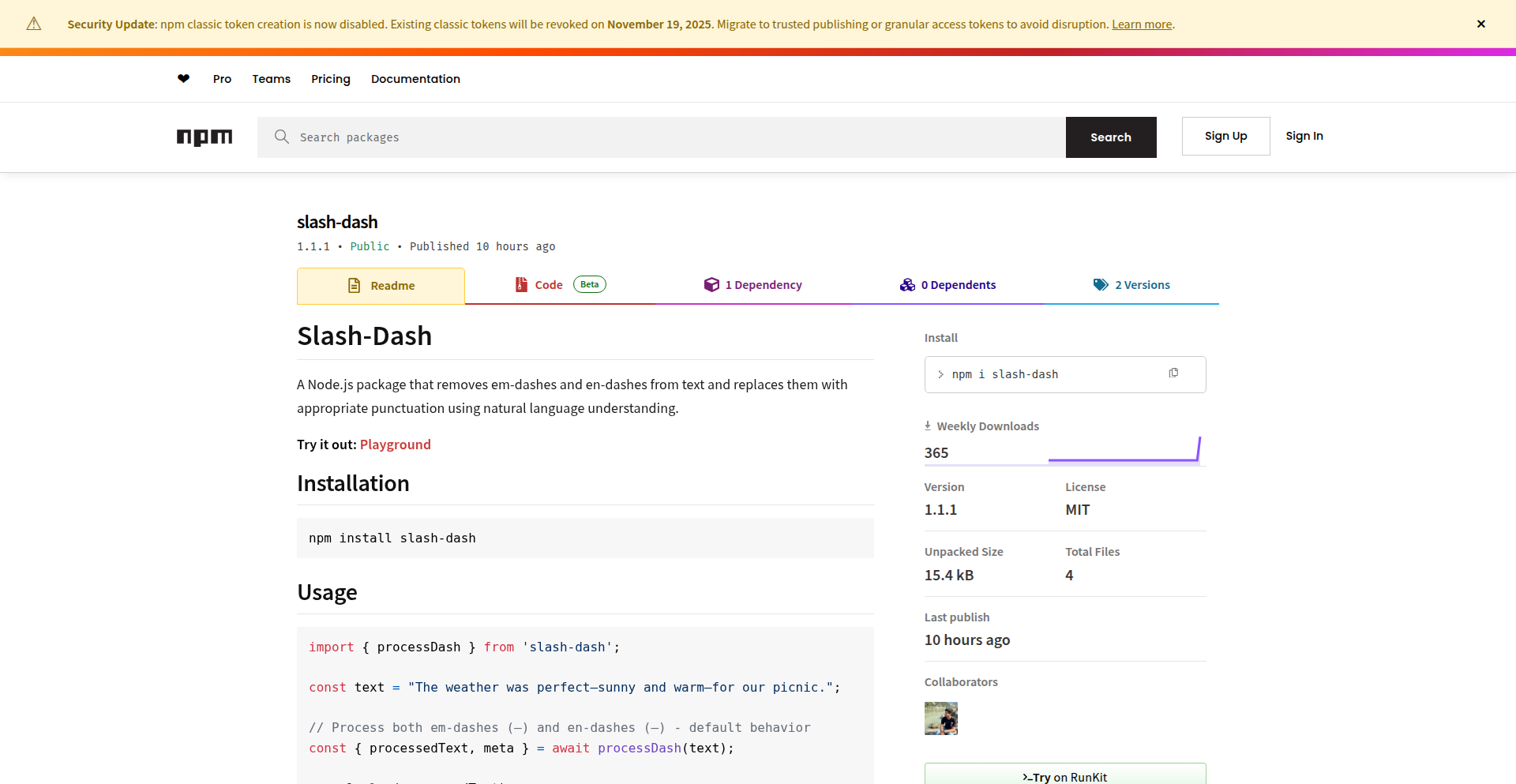Click the Try on RunKit button

pyautogui.click(x=1064, y=775)
